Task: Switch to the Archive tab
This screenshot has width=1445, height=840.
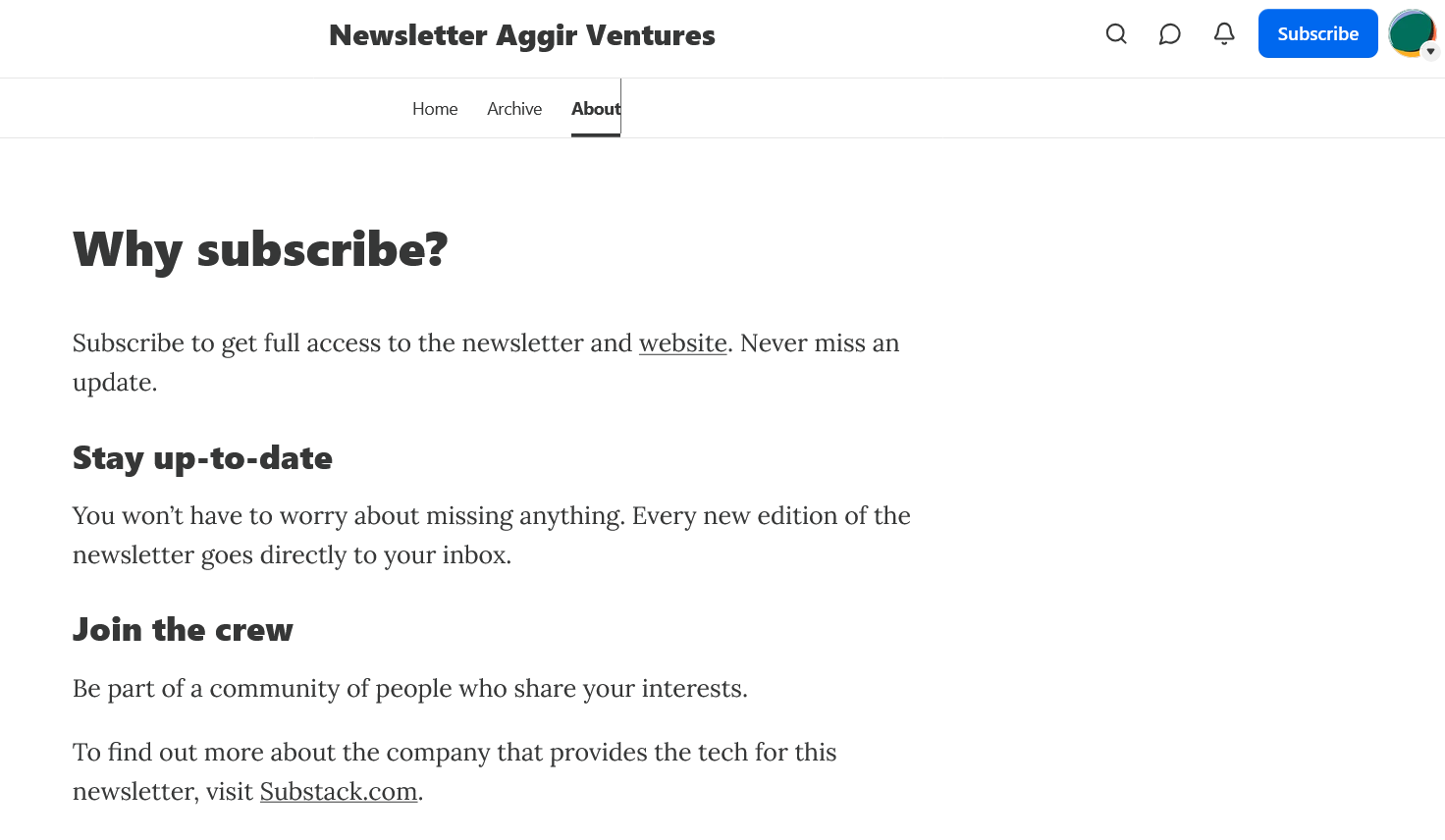Action: coord(514,109)
